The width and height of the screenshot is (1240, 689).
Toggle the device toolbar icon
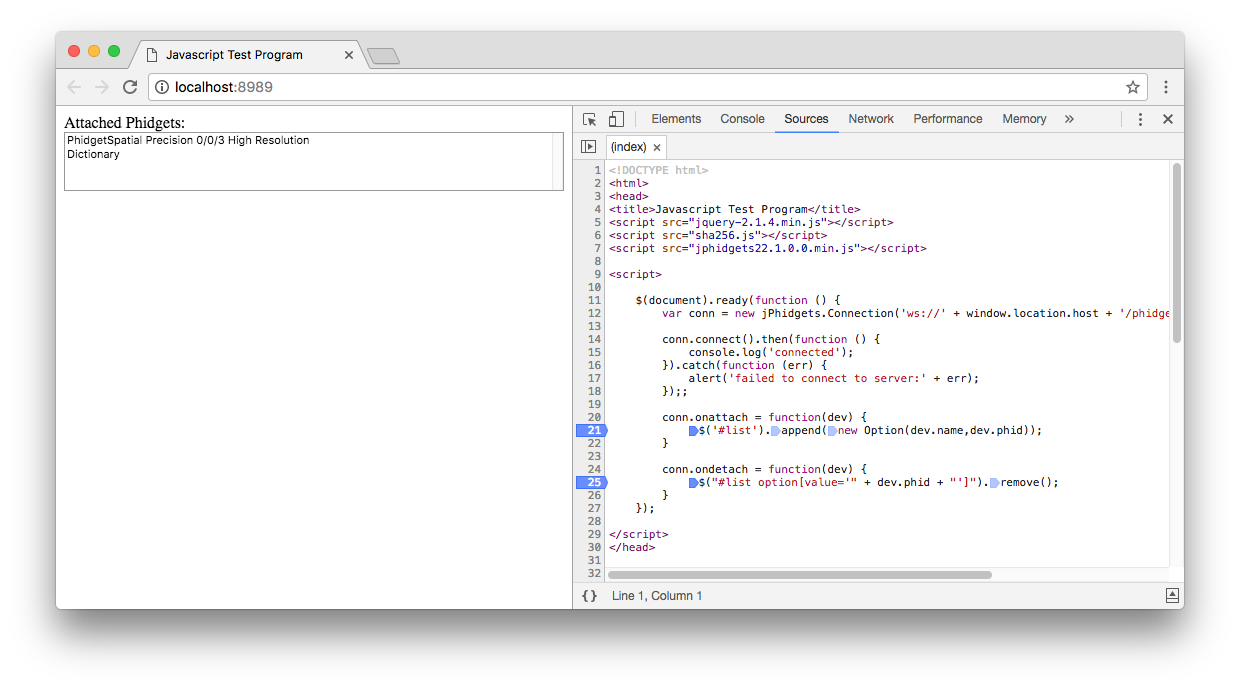(x=616, y=119)
